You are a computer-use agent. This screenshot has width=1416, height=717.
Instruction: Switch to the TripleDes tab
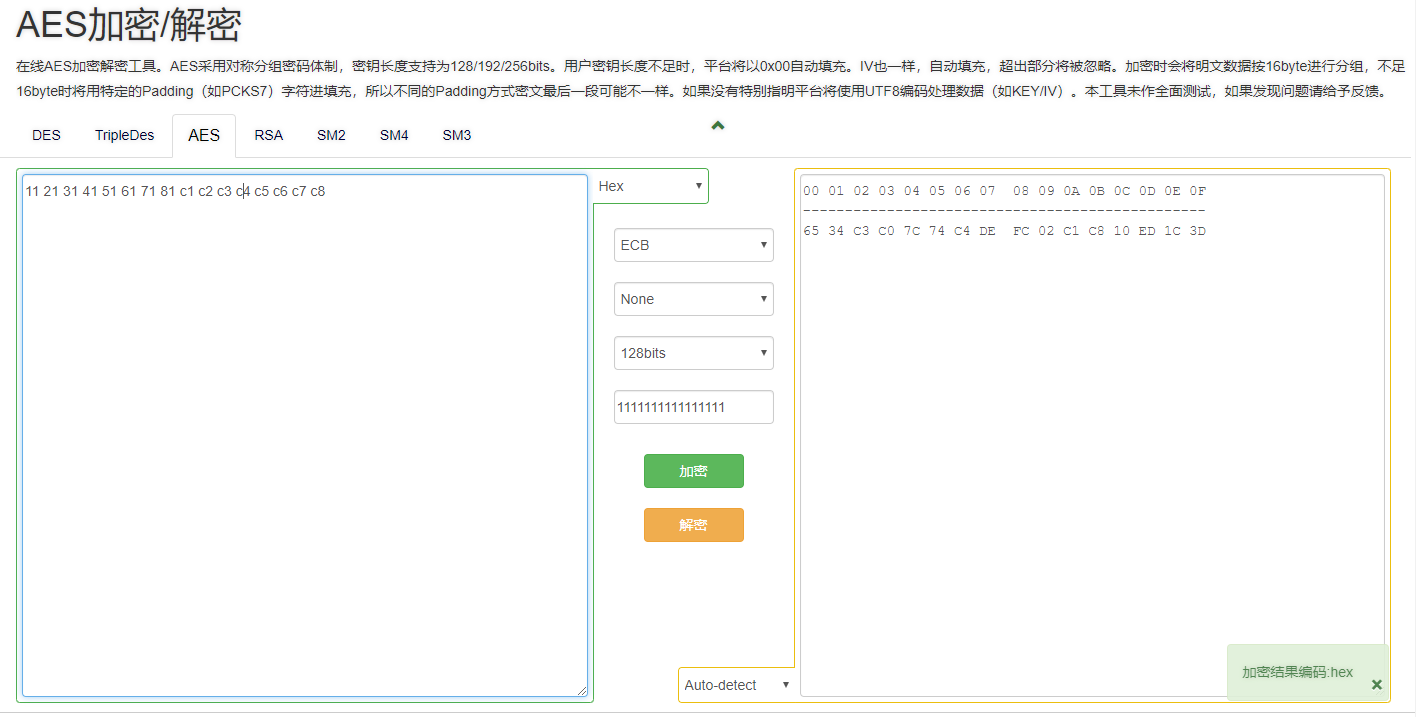pyautogui.click(x=125, y=136)
